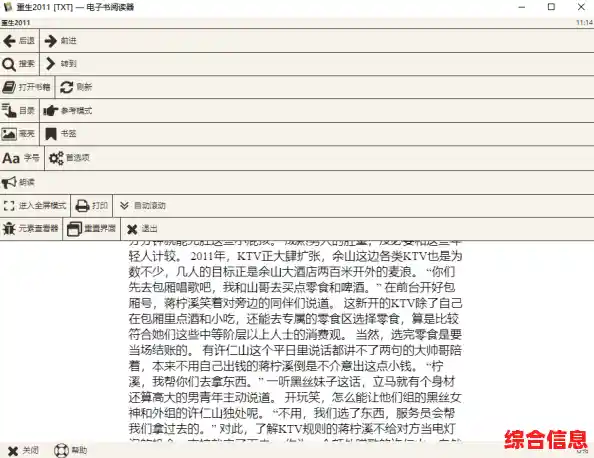
Task: Click text line starting 在包厢里点酒和小吃
Action: click(294, 319)
